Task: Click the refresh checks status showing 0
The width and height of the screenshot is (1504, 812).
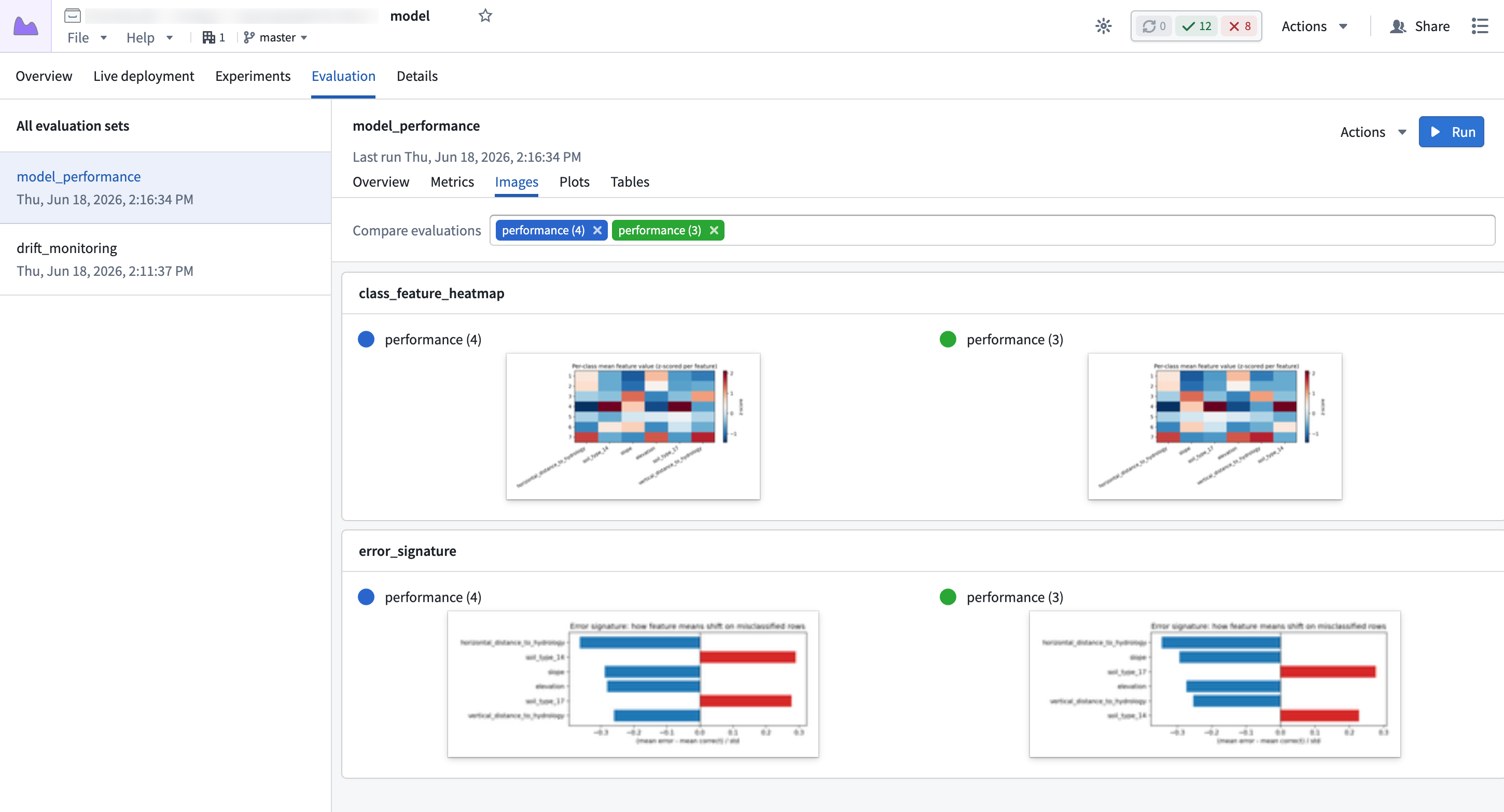Action: point(1154,26)
